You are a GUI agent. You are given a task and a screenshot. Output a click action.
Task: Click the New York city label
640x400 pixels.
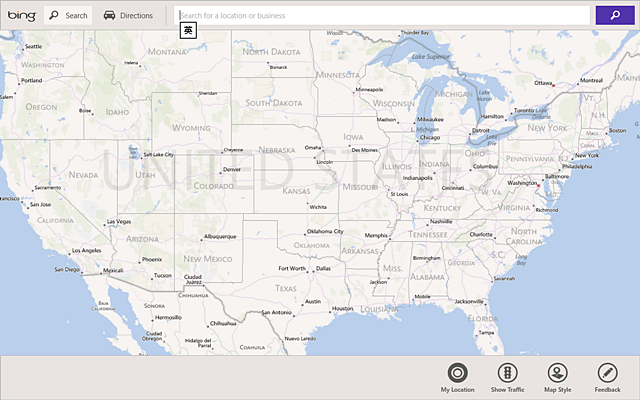tap(587, 156)
